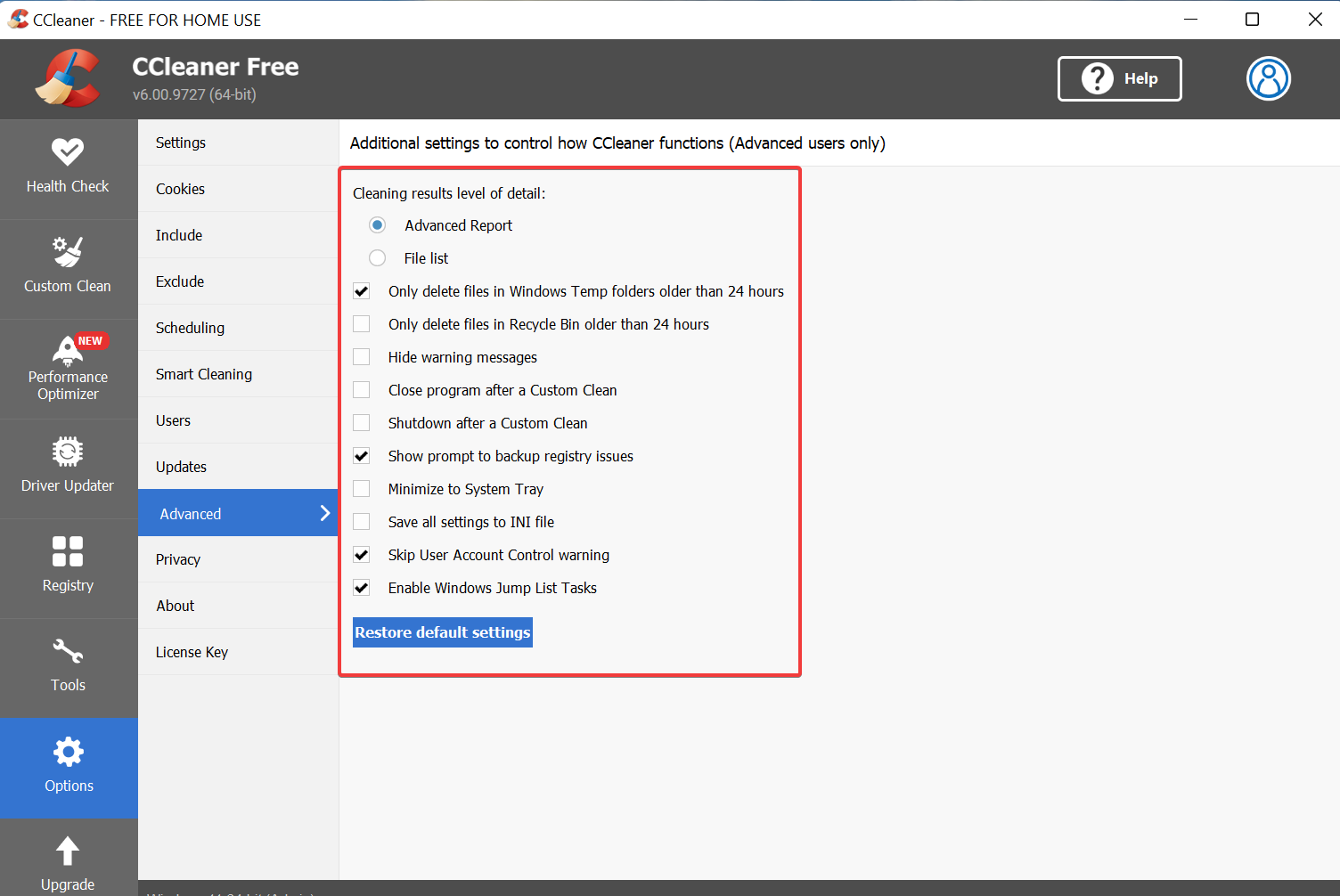
Task: Click the Upgrade arrow icon
Action: click(69, 851)
